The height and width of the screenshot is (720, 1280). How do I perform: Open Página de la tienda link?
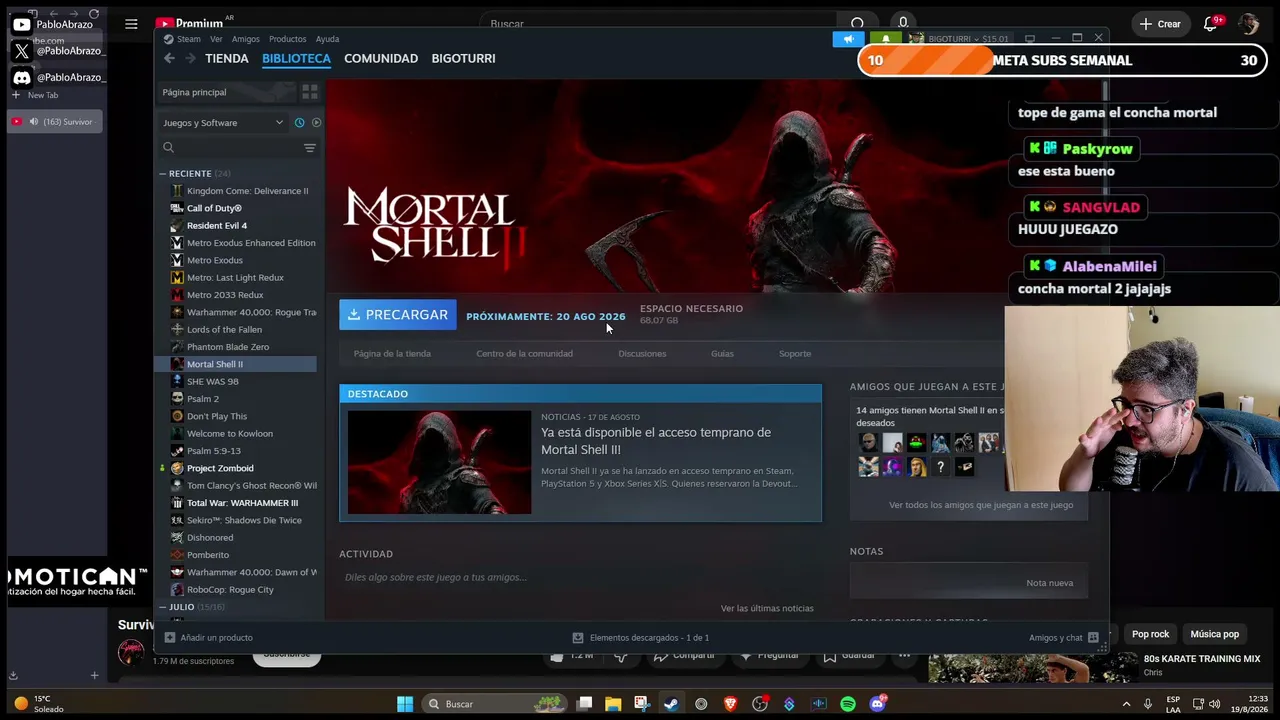(x=392, y=353)
